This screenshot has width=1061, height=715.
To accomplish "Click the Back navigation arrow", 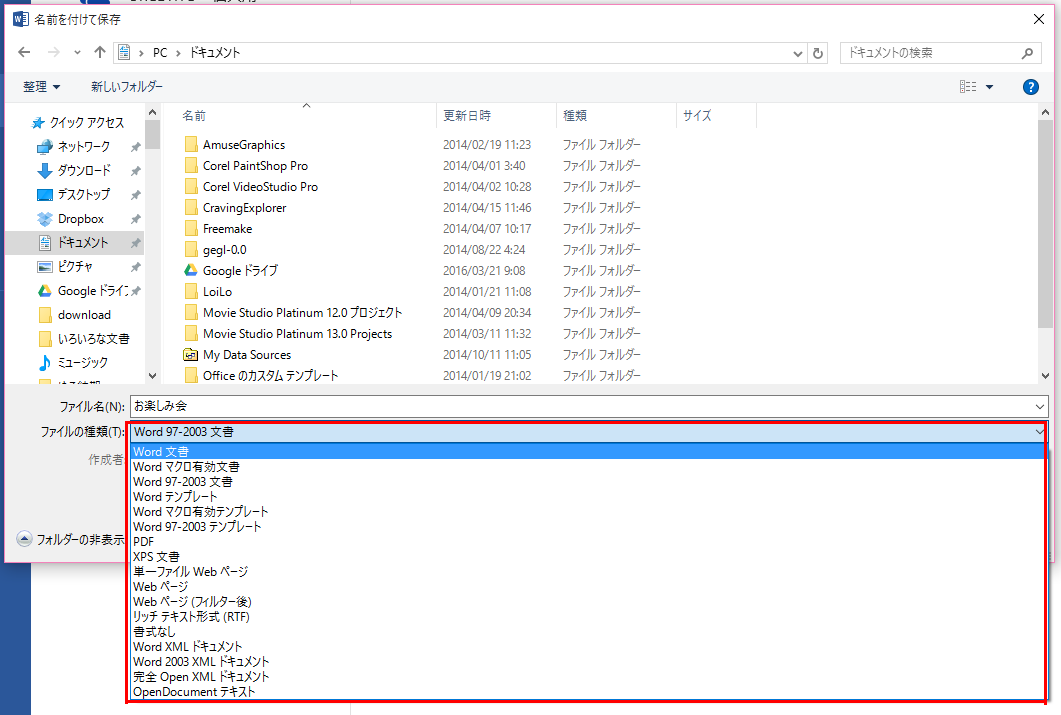I will point(25,53).
